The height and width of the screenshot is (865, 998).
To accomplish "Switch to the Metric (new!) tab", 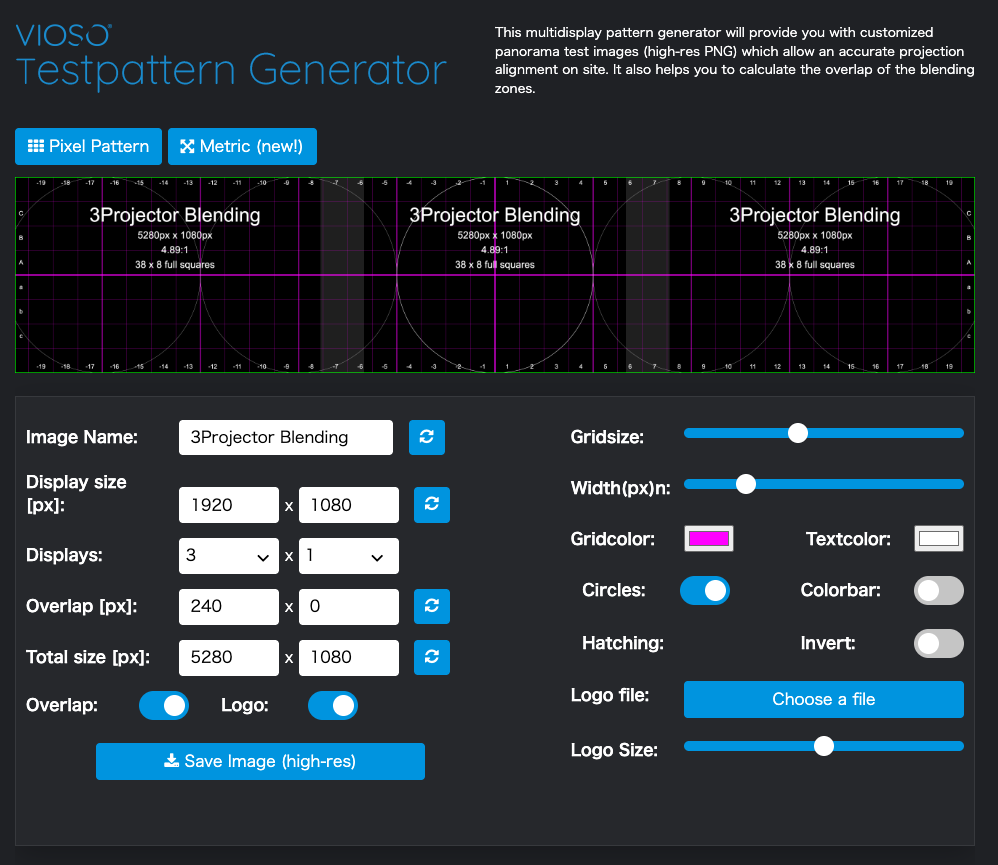I will pos(242,146).
